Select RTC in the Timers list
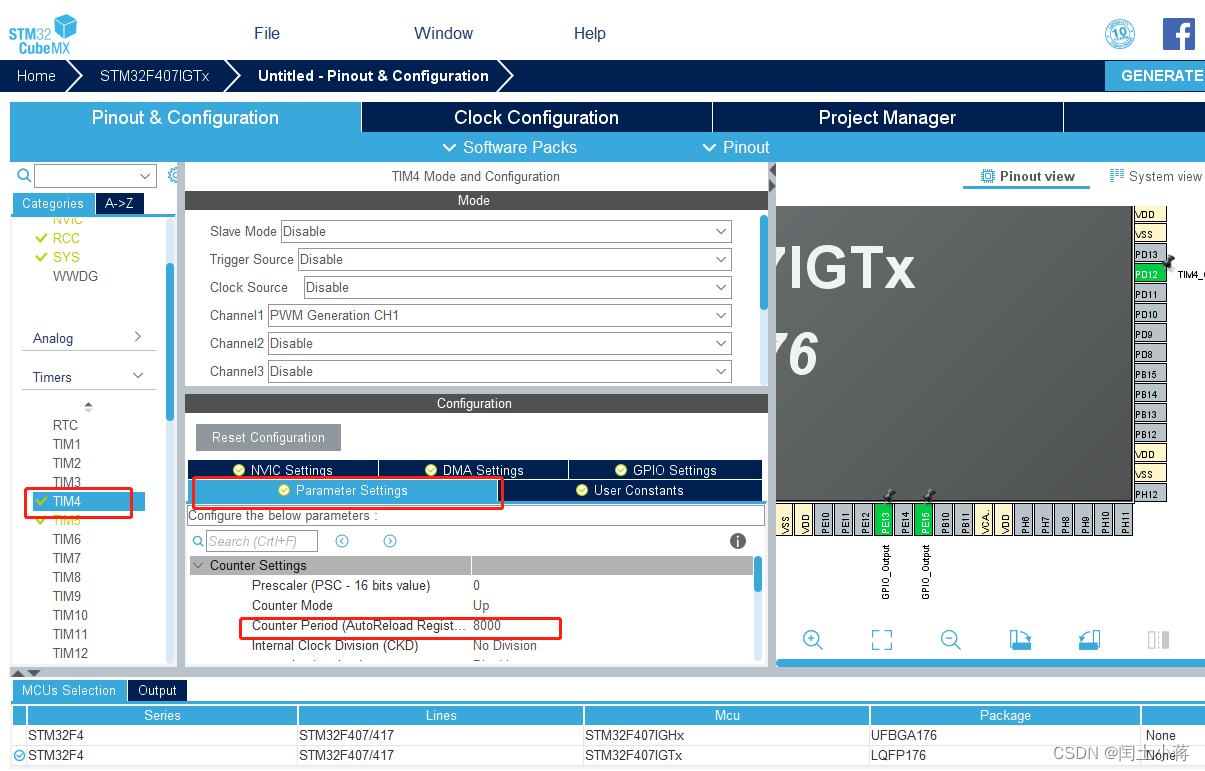This screenshot has width=1205, height=771. (x=65, y=425)
